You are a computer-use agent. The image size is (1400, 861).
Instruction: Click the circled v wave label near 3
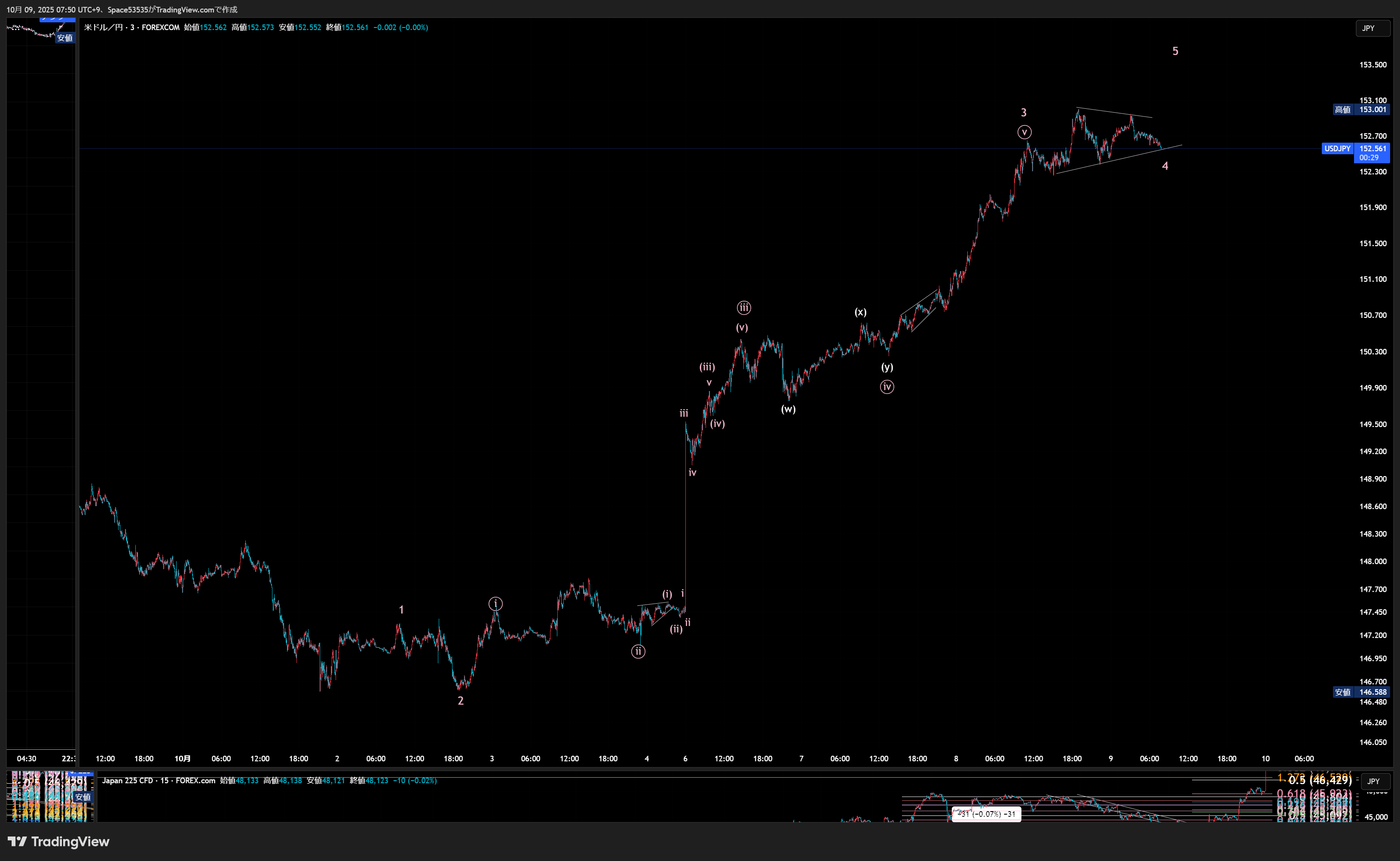click(x=1024, y=133)
